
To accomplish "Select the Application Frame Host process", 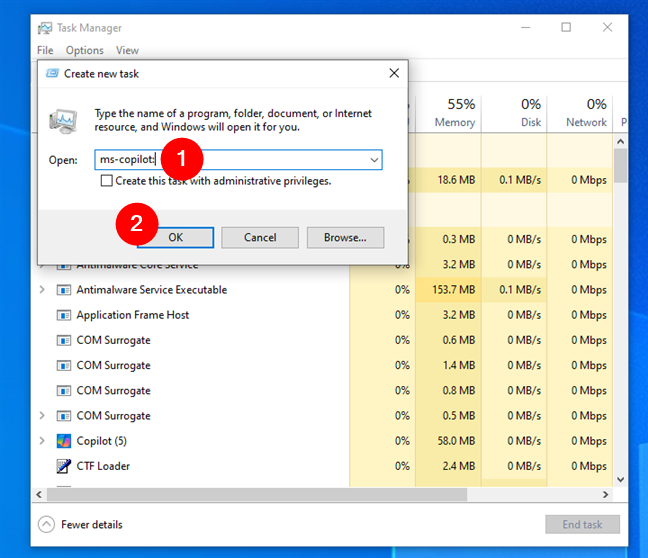I will pos(133,315).
